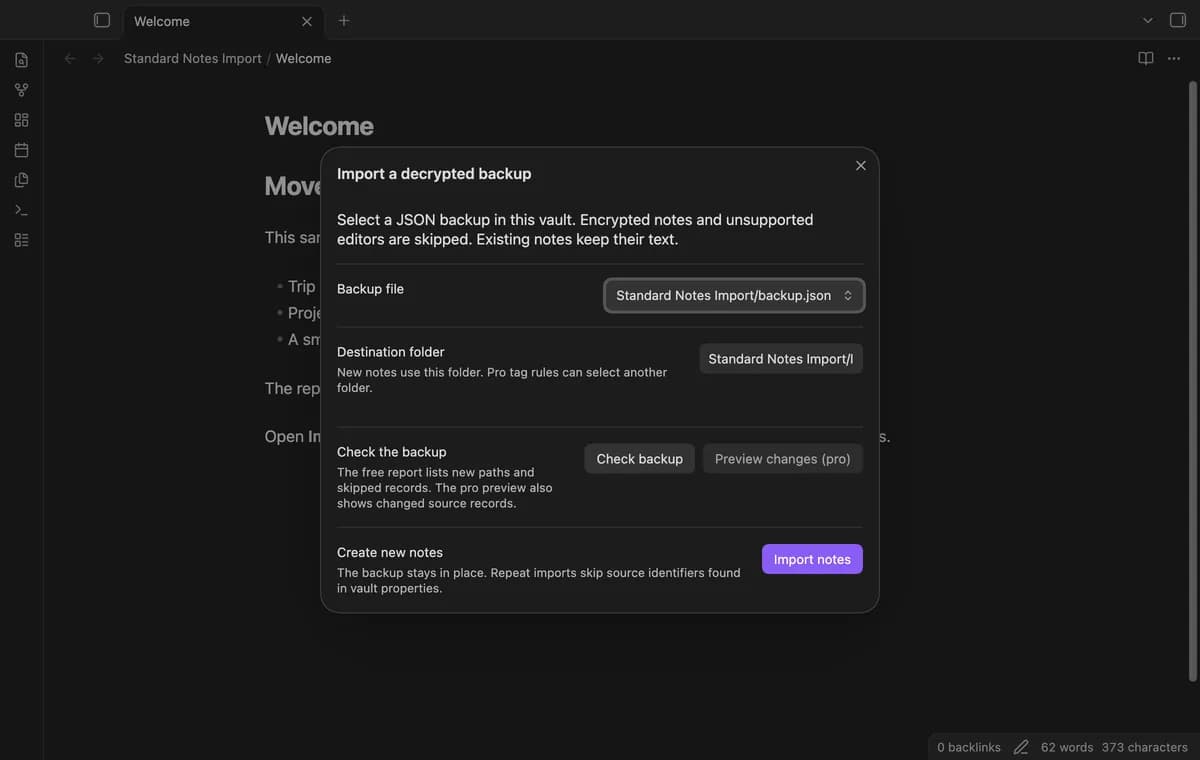
Task: Toggle the right sidebar panel icon
Action: coord(1178,20)
